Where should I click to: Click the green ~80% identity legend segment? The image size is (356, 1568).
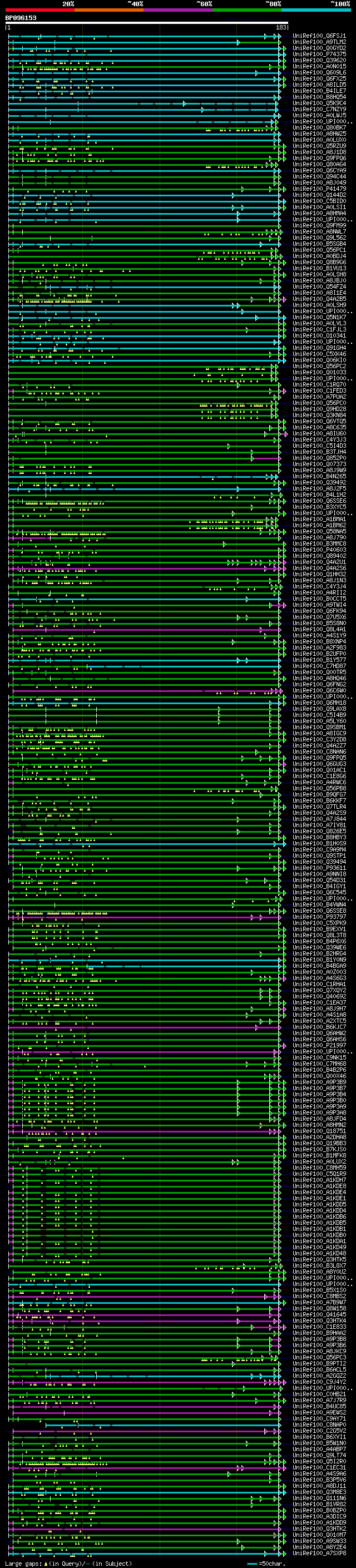coord(247,10)
